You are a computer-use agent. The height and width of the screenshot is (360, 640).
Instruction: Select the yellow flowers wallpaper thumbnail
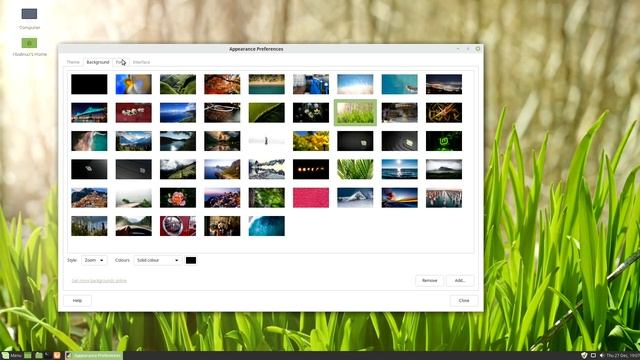311,141
